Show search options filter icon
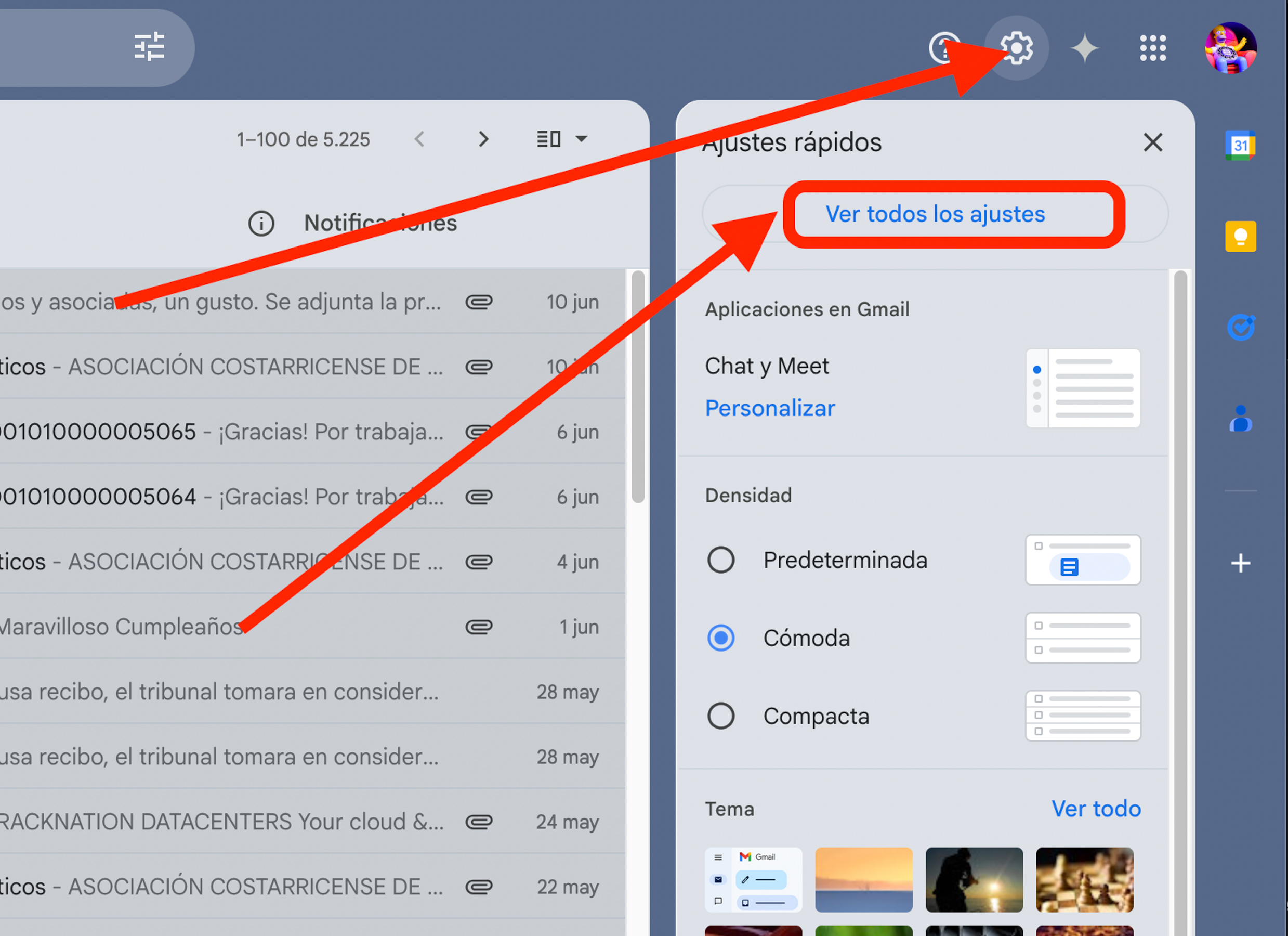Viewport: 1288px width, 936px height. [149, 47]
